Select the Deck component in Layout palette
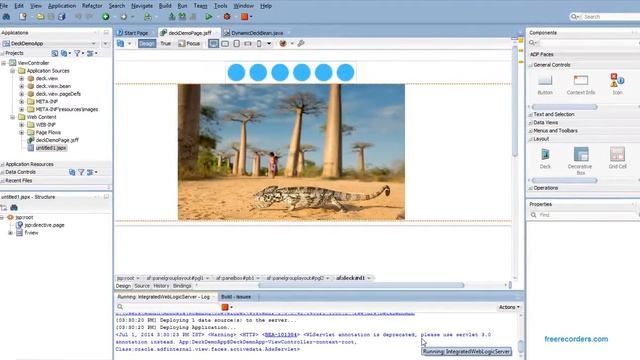 point(545,158)
